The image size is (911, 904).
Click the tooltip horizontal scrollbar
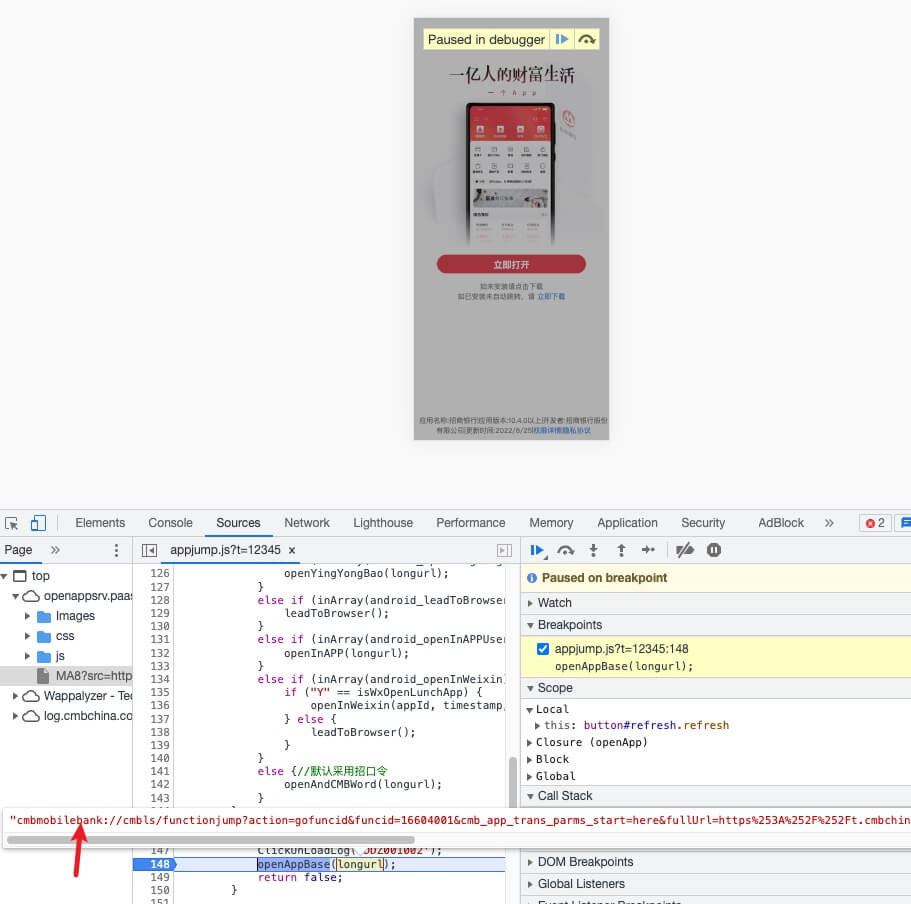coord(210,840)
